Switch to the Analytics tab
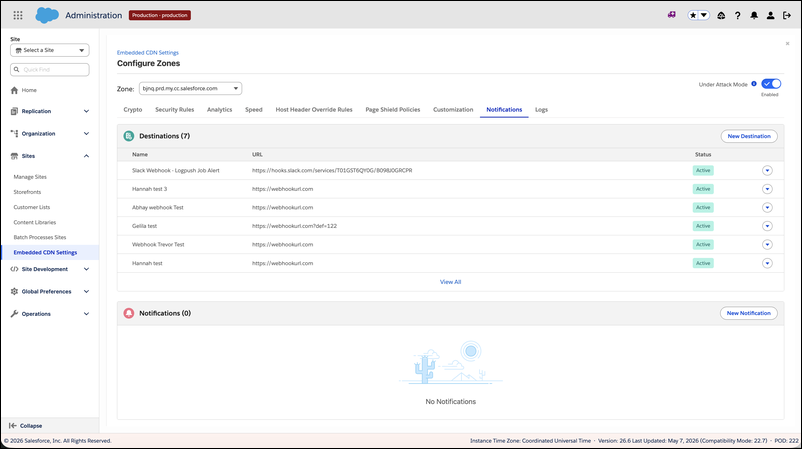Viewport: 802px width, 449px height. (219, 109)
